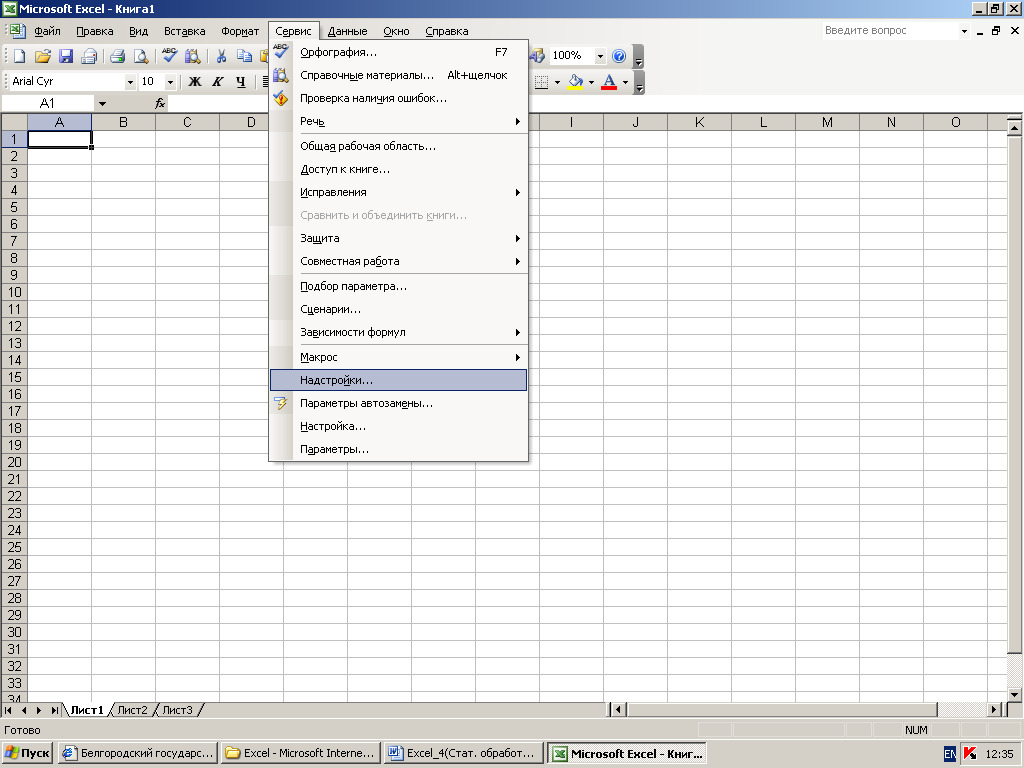Click the Kaspersky tray icon

click(970, 754)
